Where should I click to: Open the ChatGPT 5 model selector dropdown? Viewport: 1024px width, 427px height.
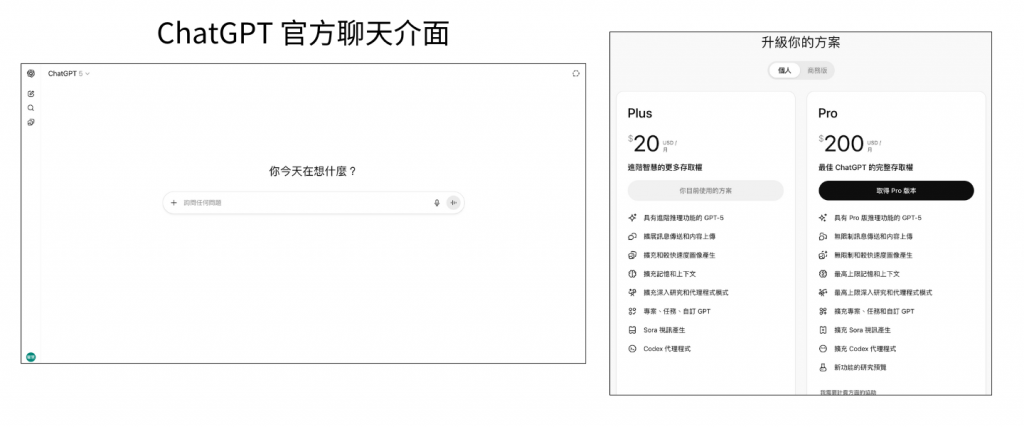(x=69, y=74)
